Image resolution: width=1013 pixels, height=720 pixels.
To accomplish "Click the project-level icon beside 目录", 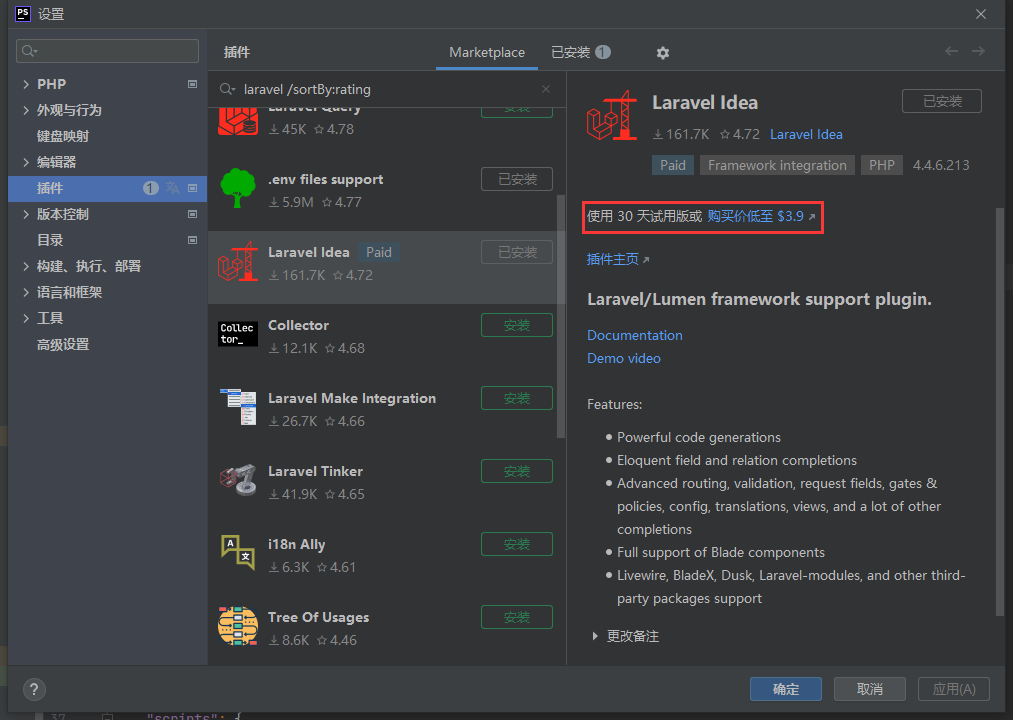I will 192,240.
